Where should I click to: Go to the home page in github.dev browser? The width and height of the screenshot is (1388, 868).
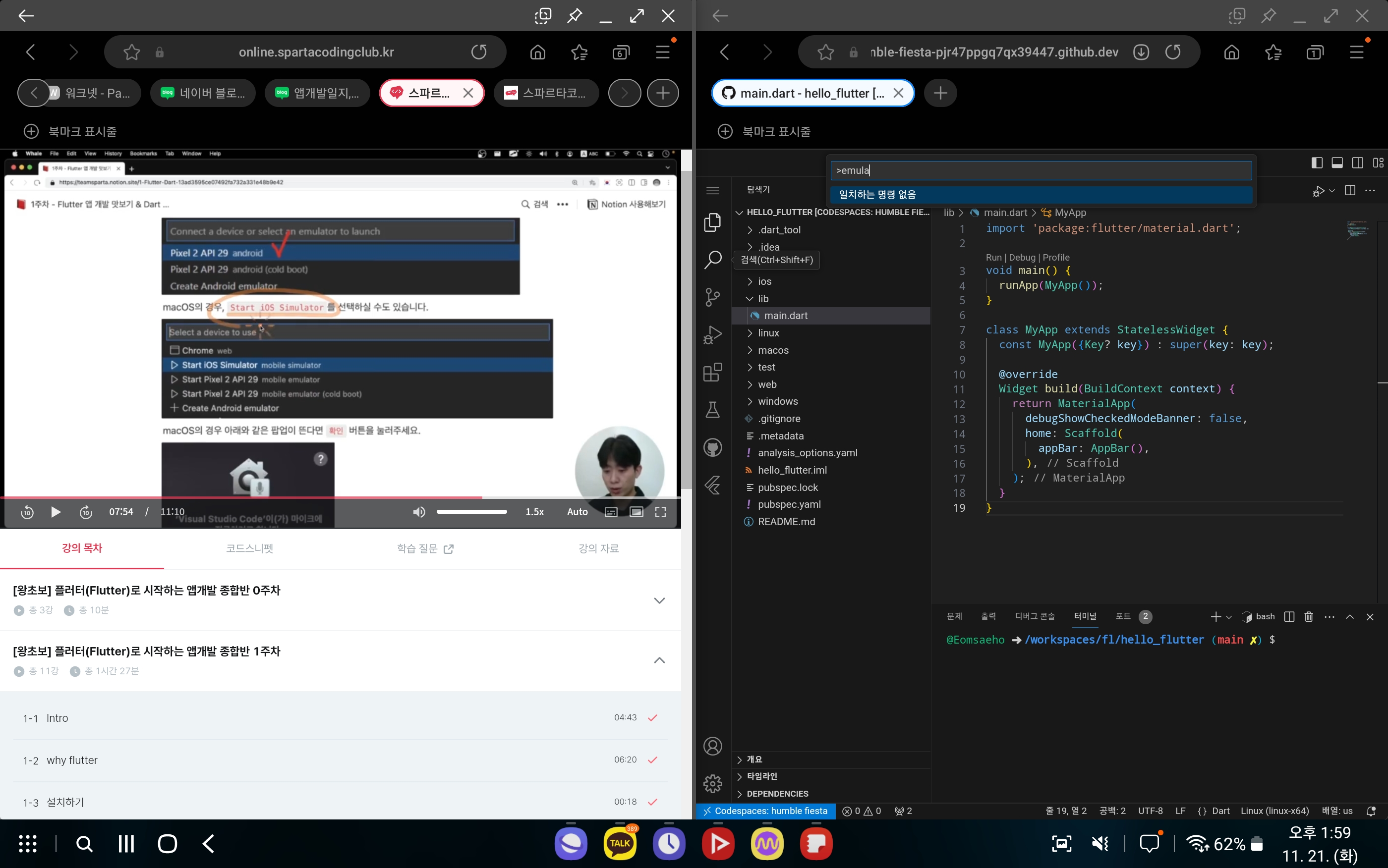[1232, 52]
